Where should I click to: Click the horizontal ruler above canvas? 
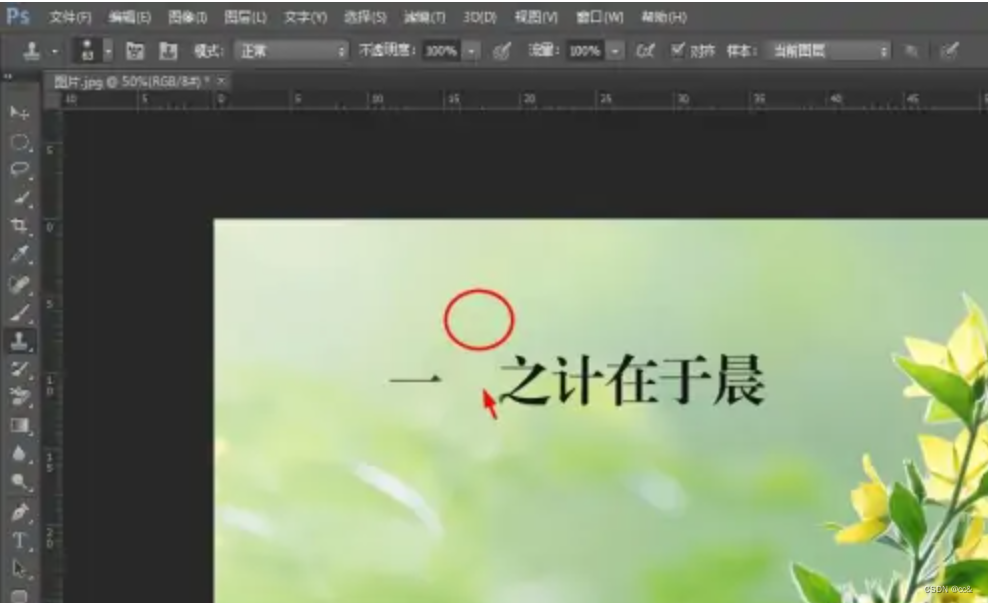(524, 100)
